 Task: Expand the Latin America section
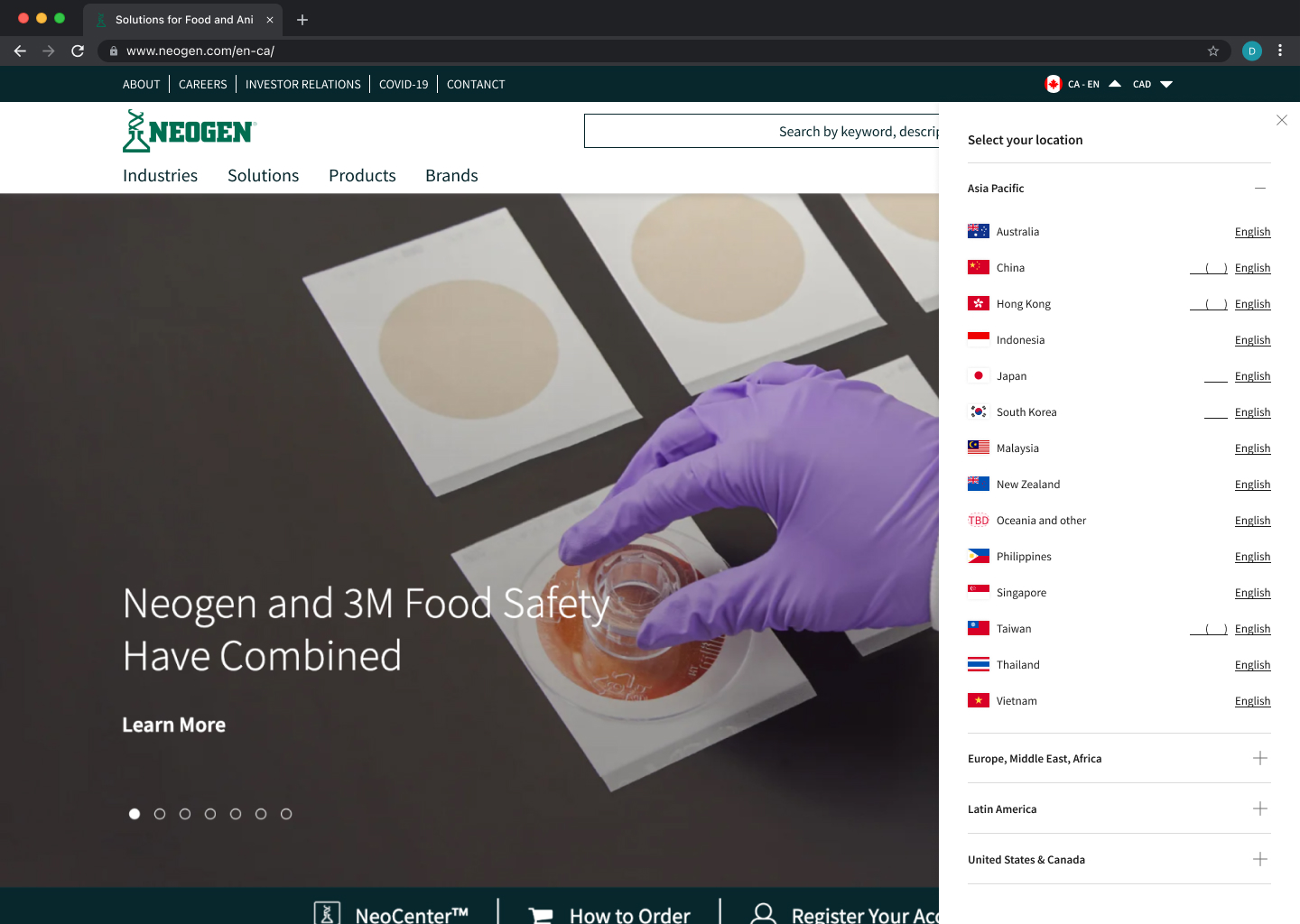coord(1260,808)
